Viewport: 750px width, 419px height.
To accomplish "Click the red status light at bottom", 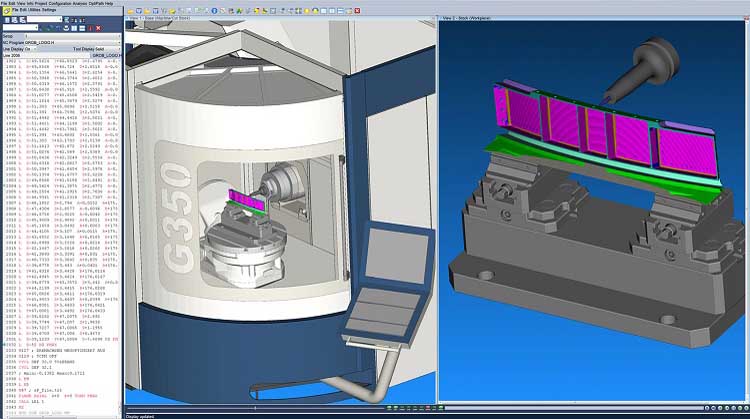I will [428, 408].
